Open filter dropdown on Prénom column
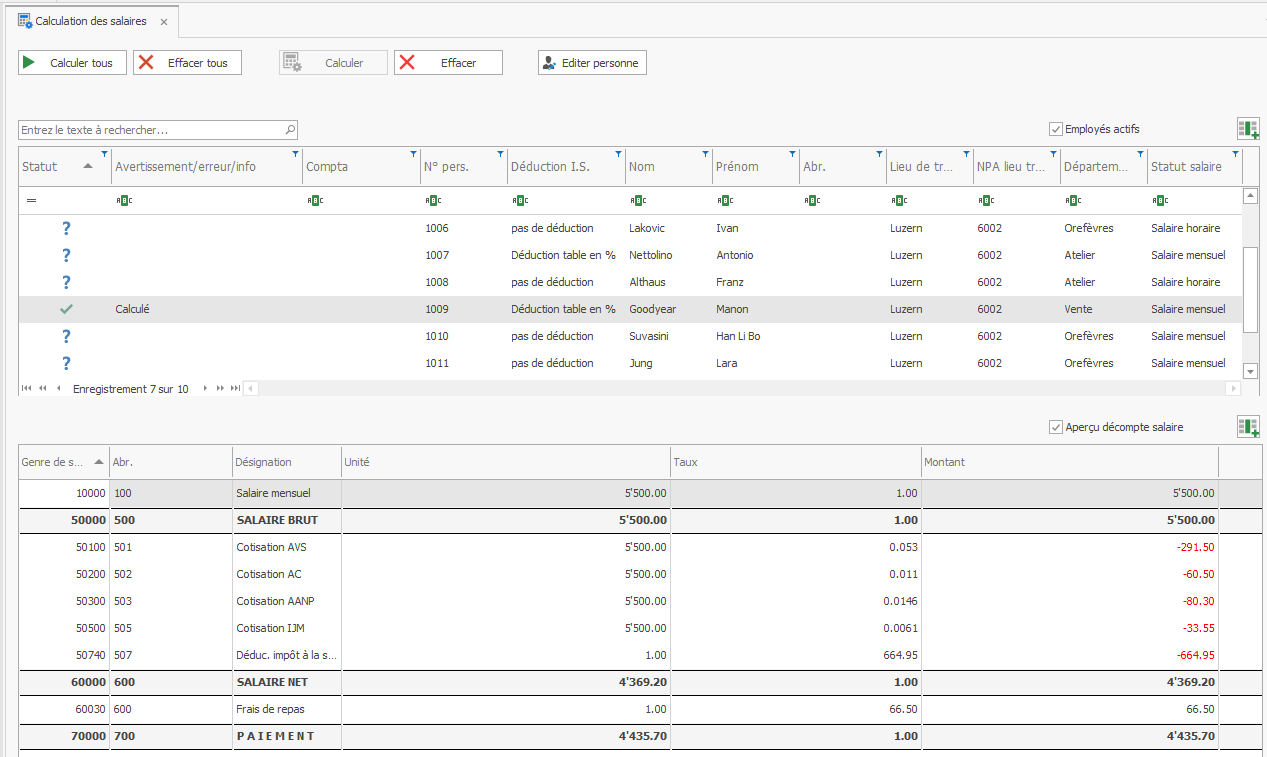This screenshot has height=757, width=1267. click(793, 154)
